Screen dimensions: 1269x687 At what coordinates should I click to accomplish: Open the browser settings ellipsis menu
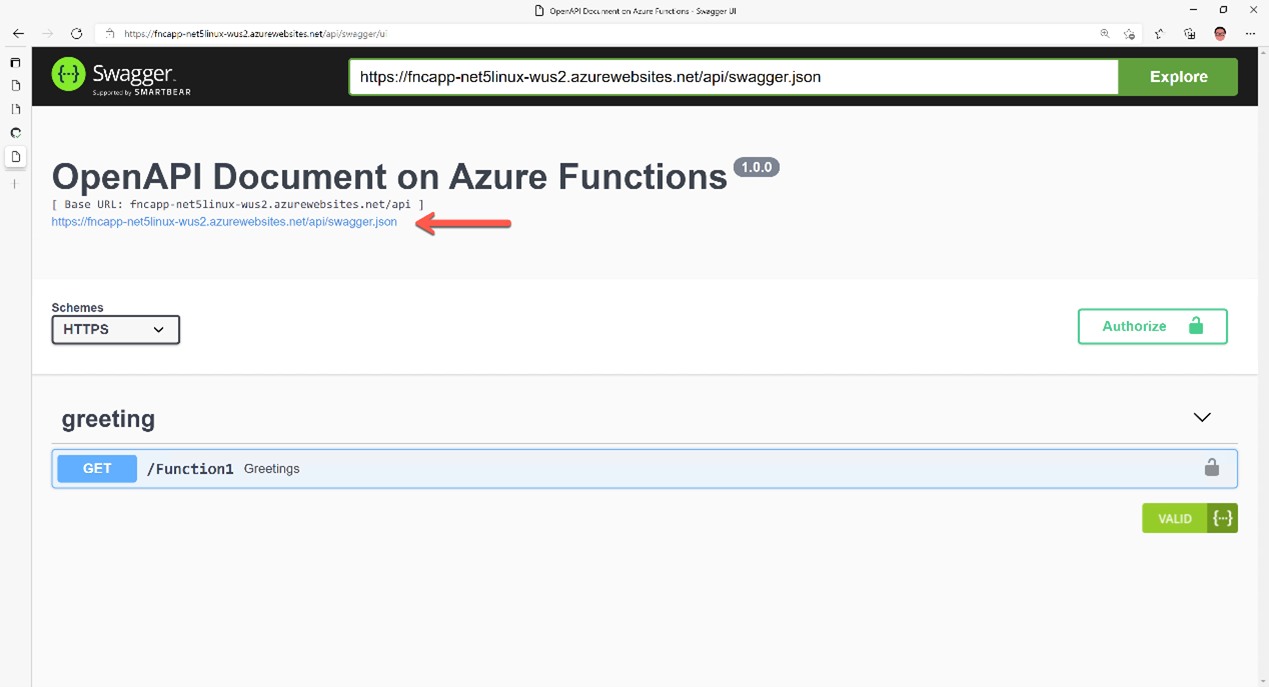tap(1250, 33)
